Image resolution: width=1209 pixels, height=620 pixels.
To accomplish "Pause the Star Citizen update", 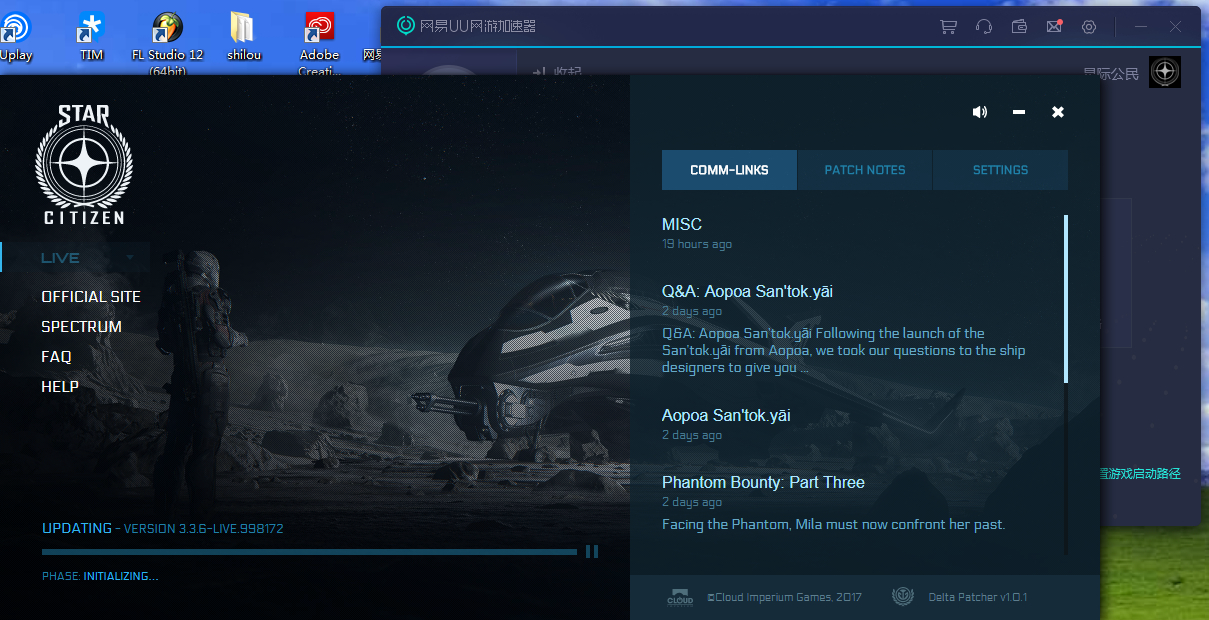I will click(x=592, y=551).
